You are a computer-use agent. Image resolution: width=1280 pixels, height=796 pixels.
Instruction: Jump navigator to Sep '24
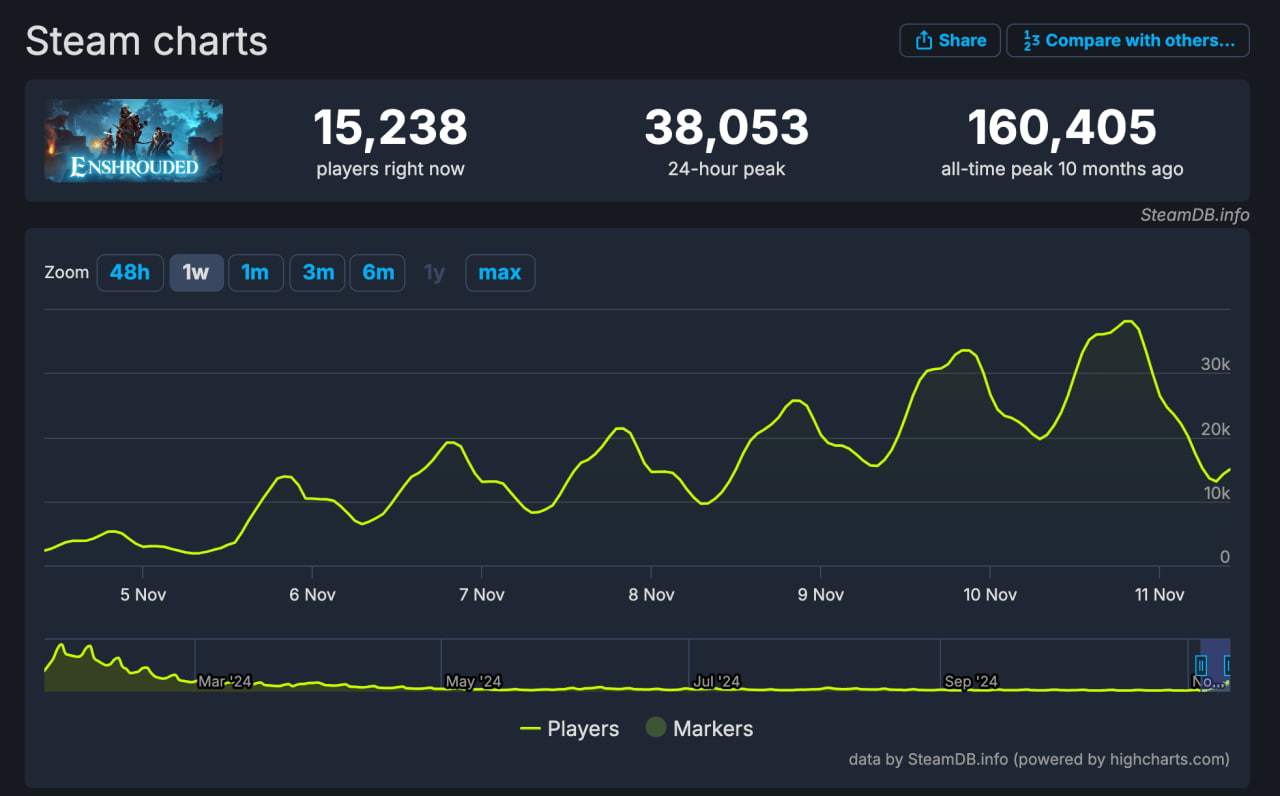click(x=971, y=682)
